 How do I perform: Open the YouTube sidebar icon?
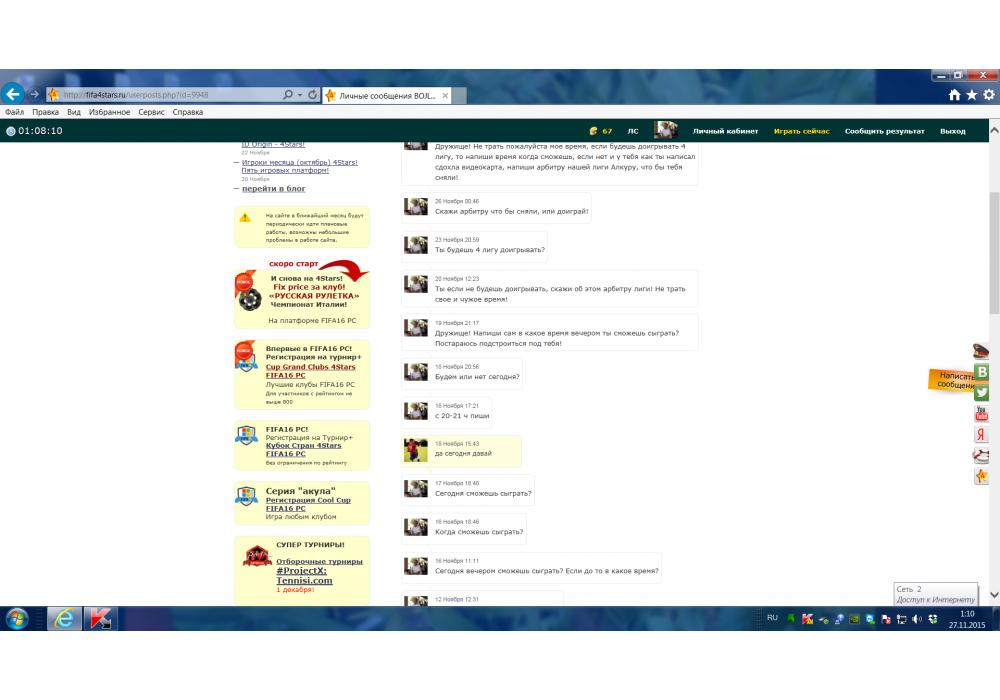pos(982,414)
